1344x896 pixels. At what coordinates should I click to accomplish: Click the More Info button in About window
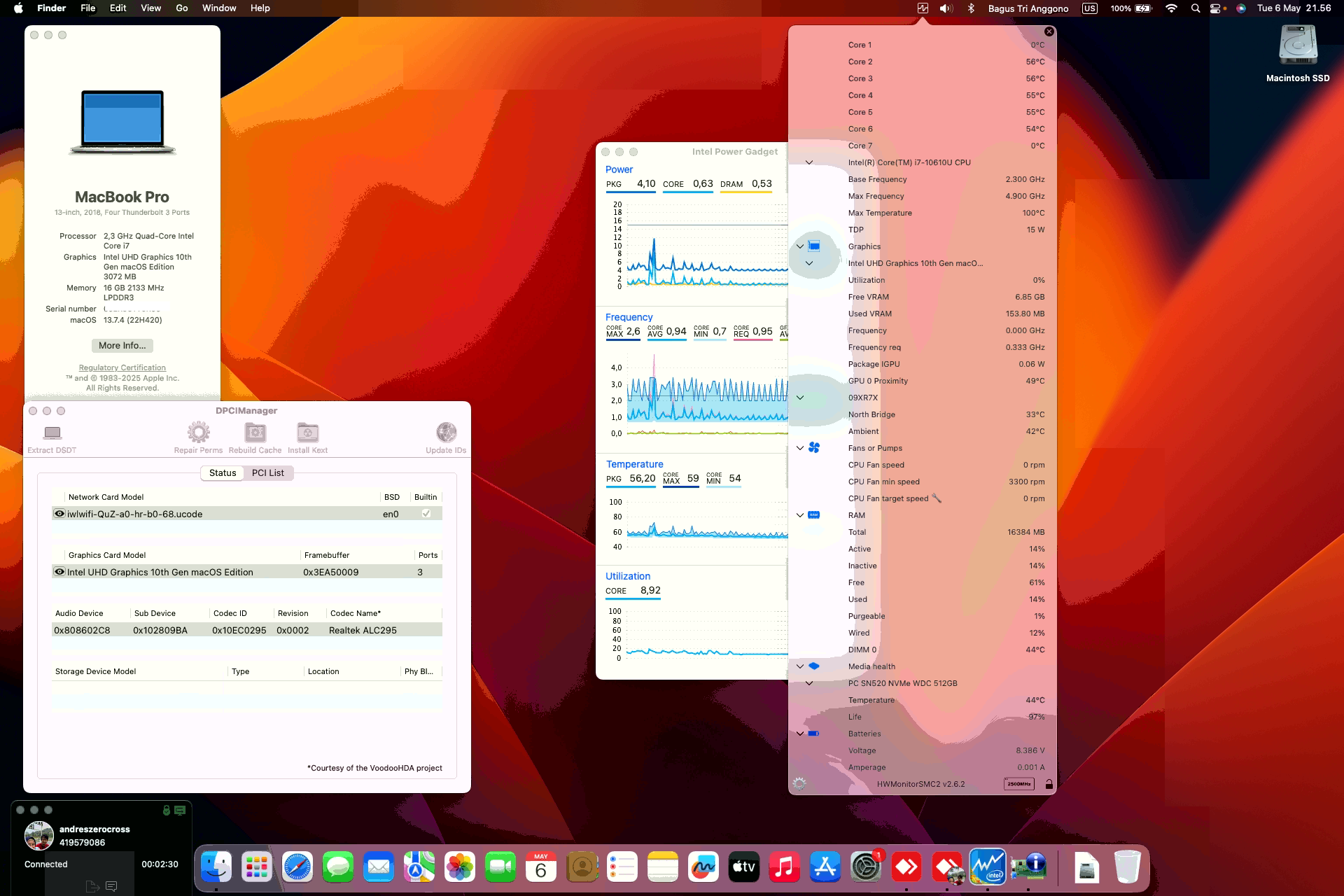(x=122, y=345)
